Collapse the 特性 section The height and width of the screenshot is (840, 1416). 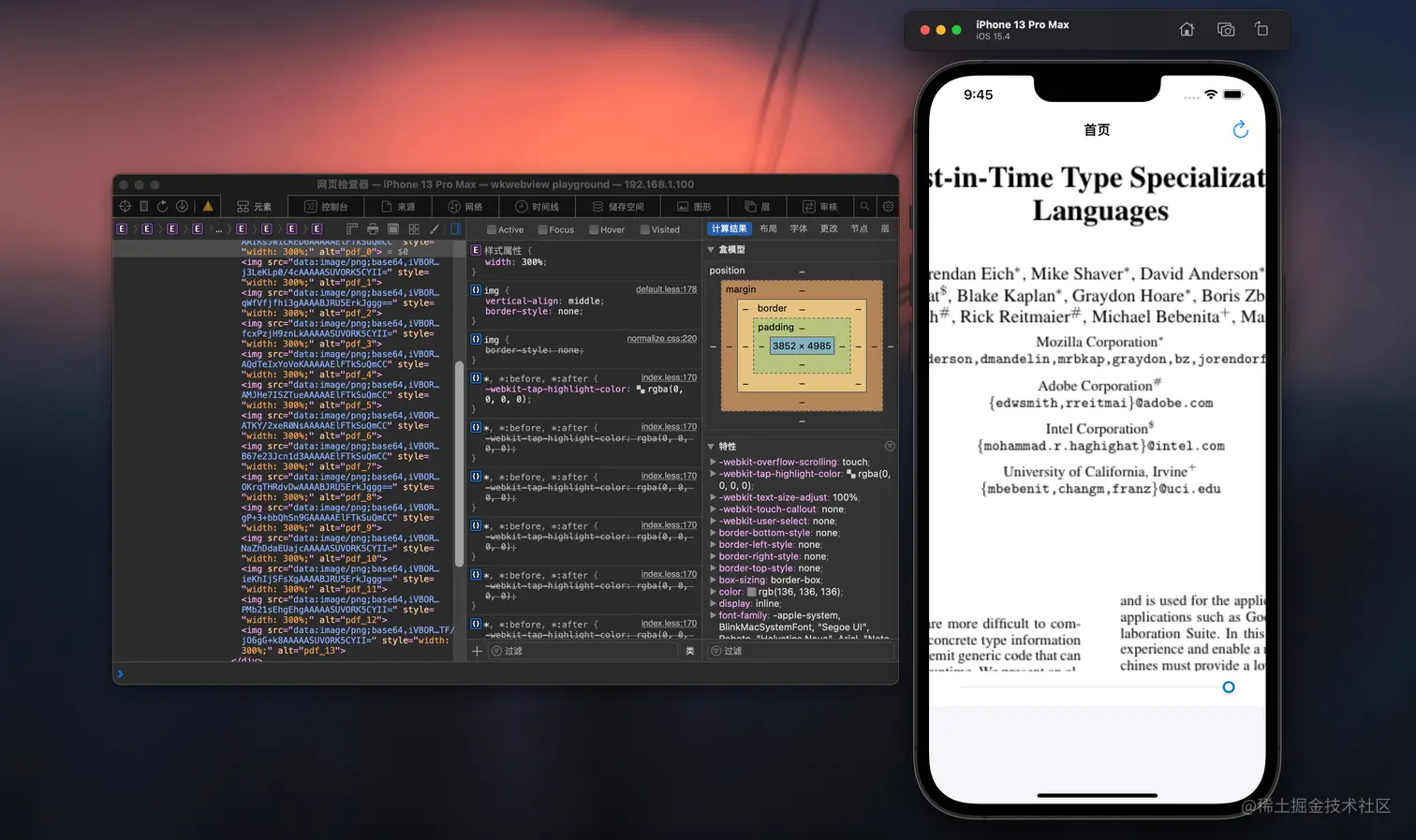pos(711,447)
